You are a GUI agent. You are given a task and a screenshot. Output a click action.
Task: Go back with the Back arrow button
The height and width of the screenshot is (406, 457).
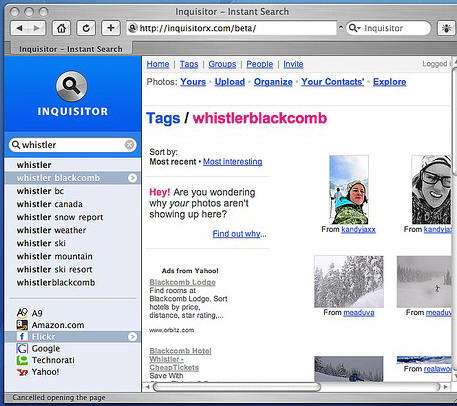(x=20, y=28)
